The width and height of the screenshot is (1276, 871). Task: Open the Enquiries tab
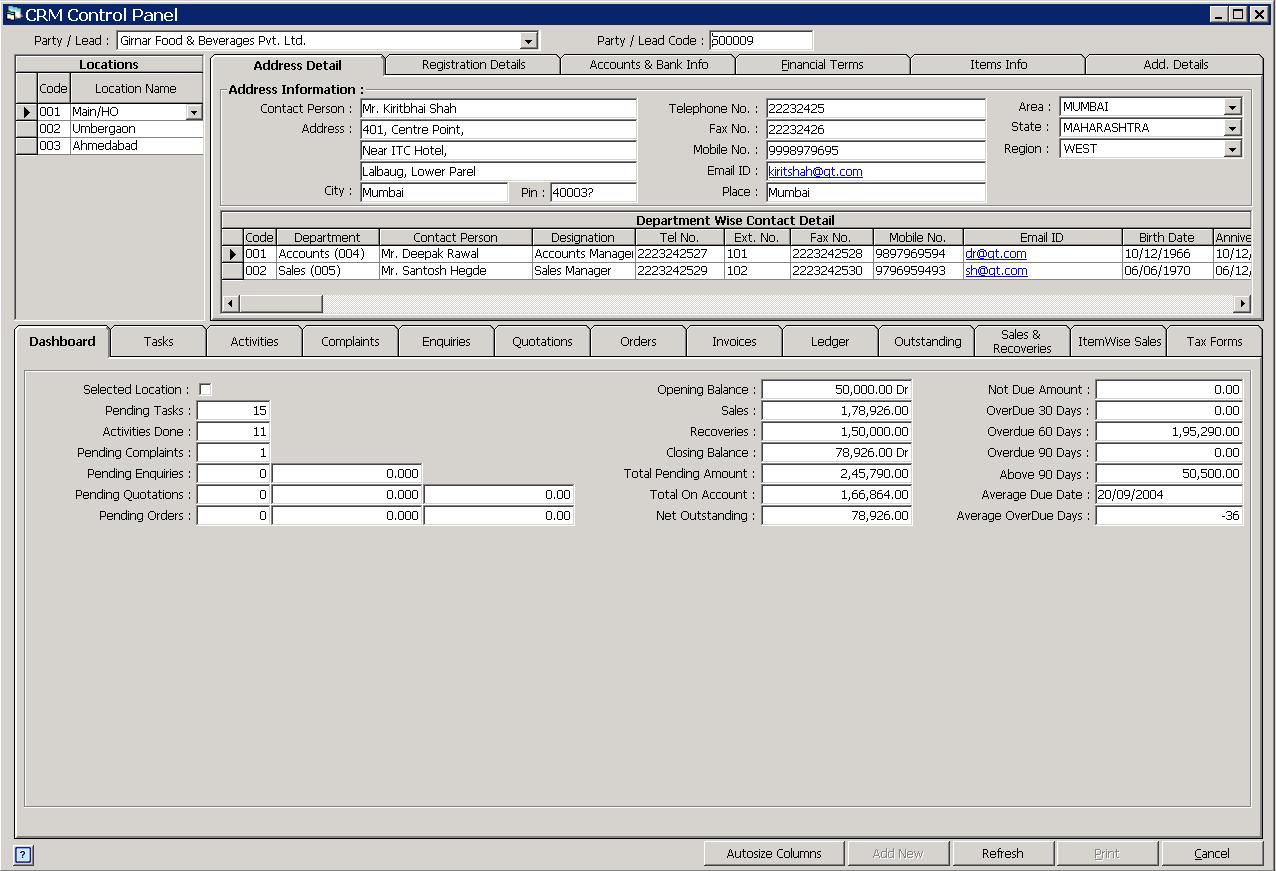pos(446,341)
